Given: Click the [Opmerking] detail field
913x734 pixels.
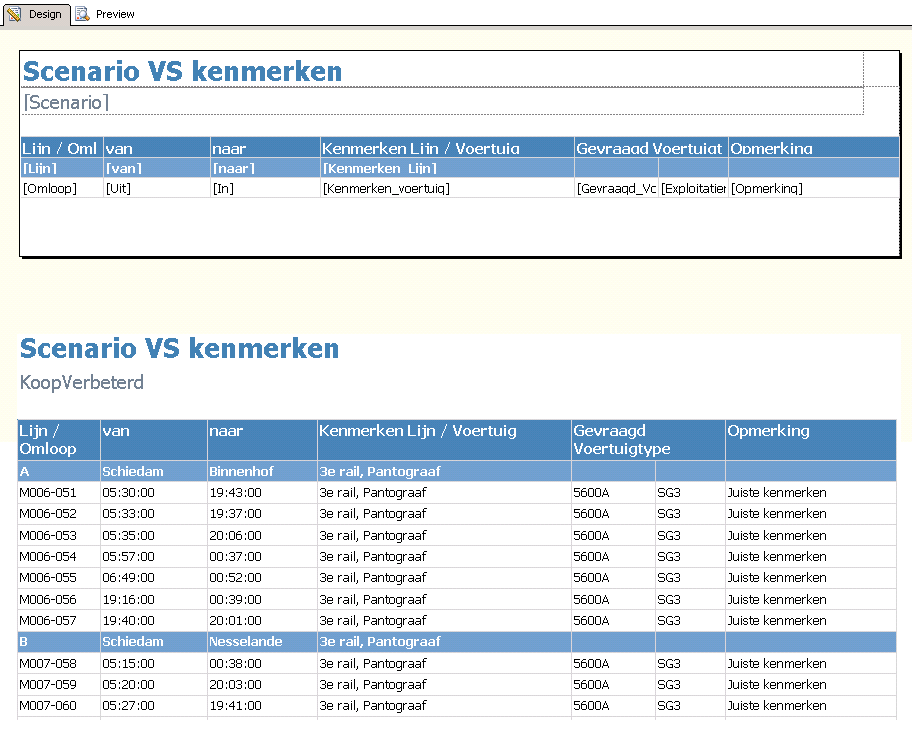Looking at the screenshot, I should pos(813,188).
